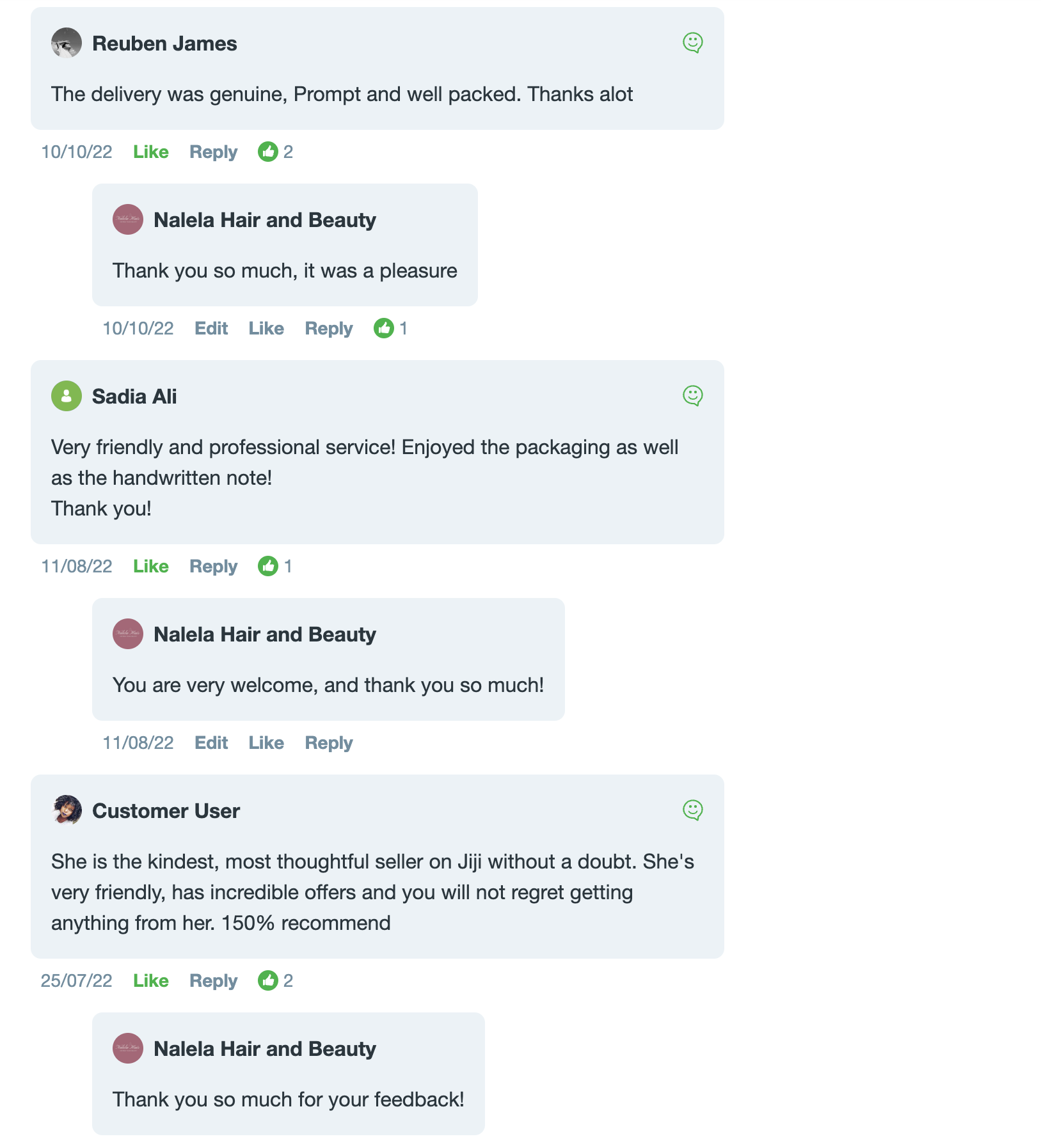Open Reuben James profile avatar
Image resolution: width=1041 pixels, height=1148 pixels.
click(x=67, y=43)
